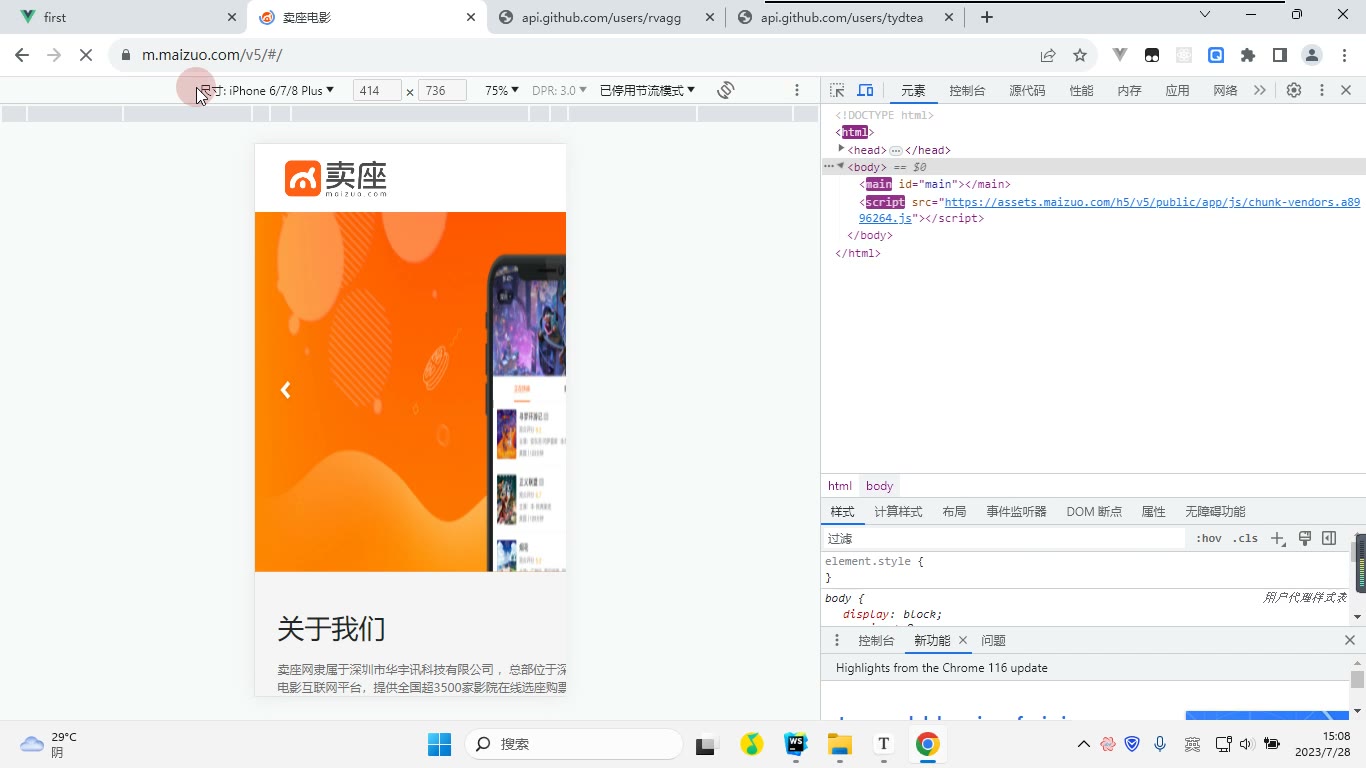
Task: Click the address bar URL
Action: tap(212, 55)
